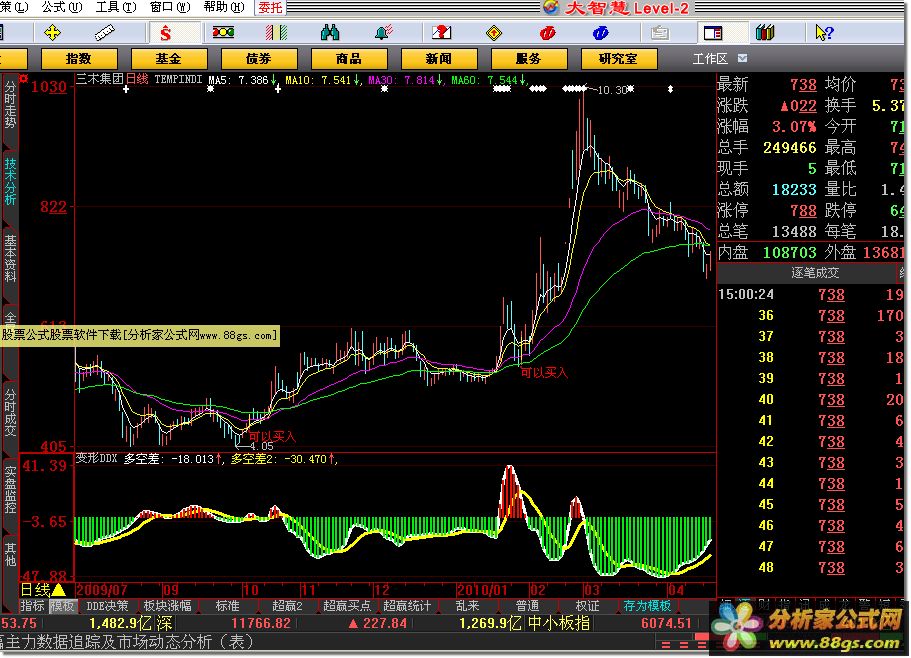Switch to the DDE决策 indicator tab
The width and height of the screenshot is (911, 658).
point(107,606)
